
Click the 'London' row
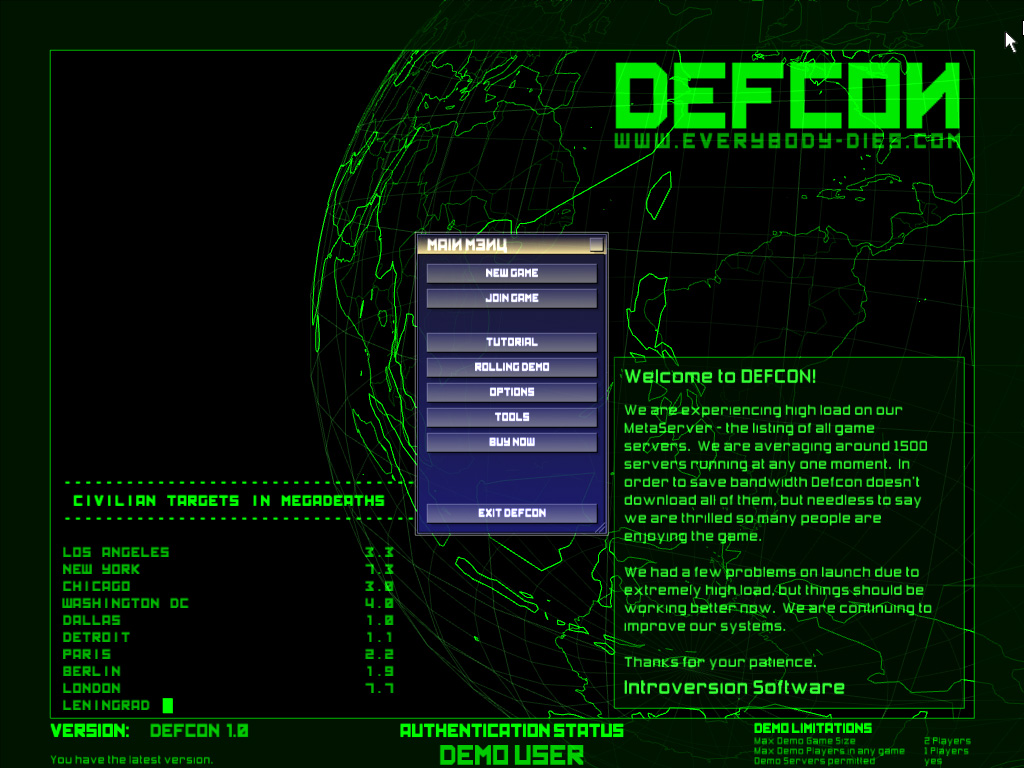pos(228,688)
